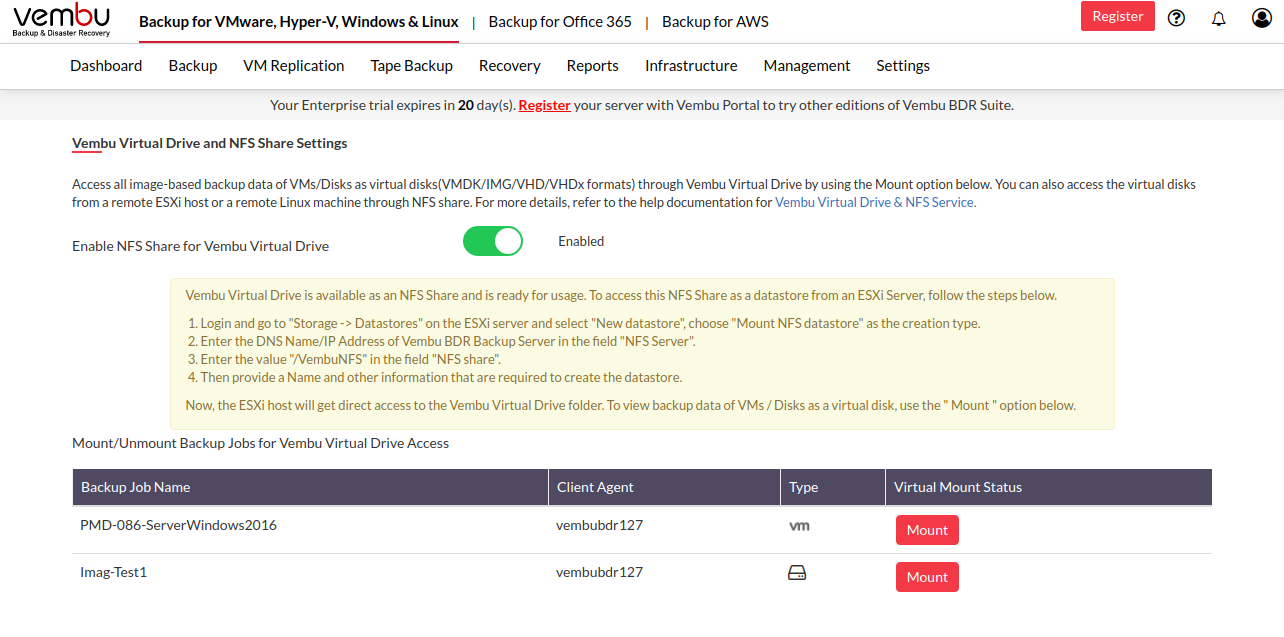Mount the PMD-086-ServerWindows2016 backup job
The width and height of the screenshot is (1284, 637).
[927, 530]
